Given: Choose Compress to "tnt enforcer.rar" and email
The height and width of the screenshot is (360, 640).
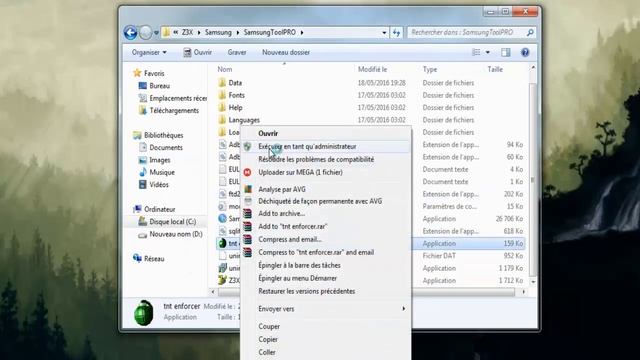Looking at the screenshot, I should 326,252.
